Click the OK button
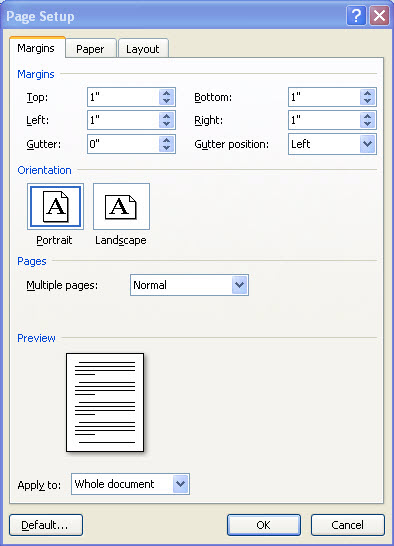The height and width of the screenshot is (546, 394). click(x=264, y=525)
